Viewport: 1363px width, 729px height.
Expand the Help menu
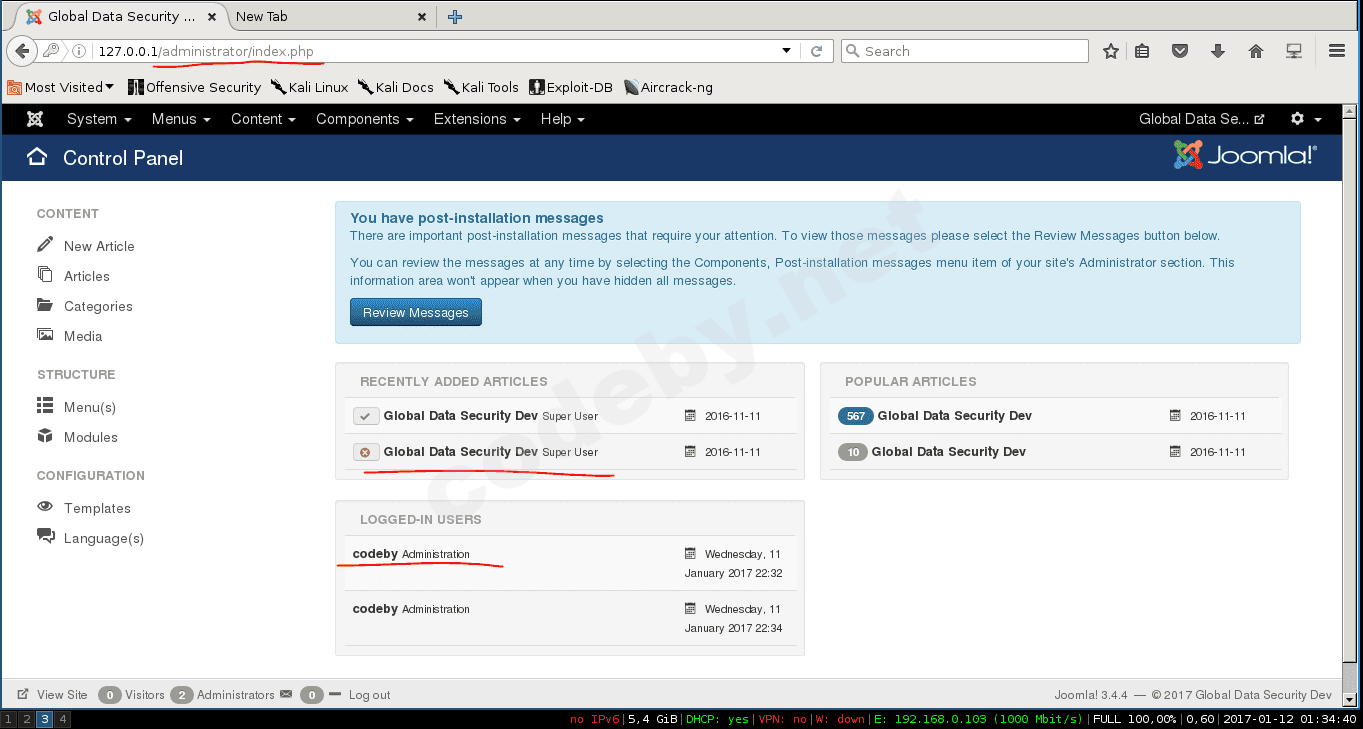(x=562, y=119)
